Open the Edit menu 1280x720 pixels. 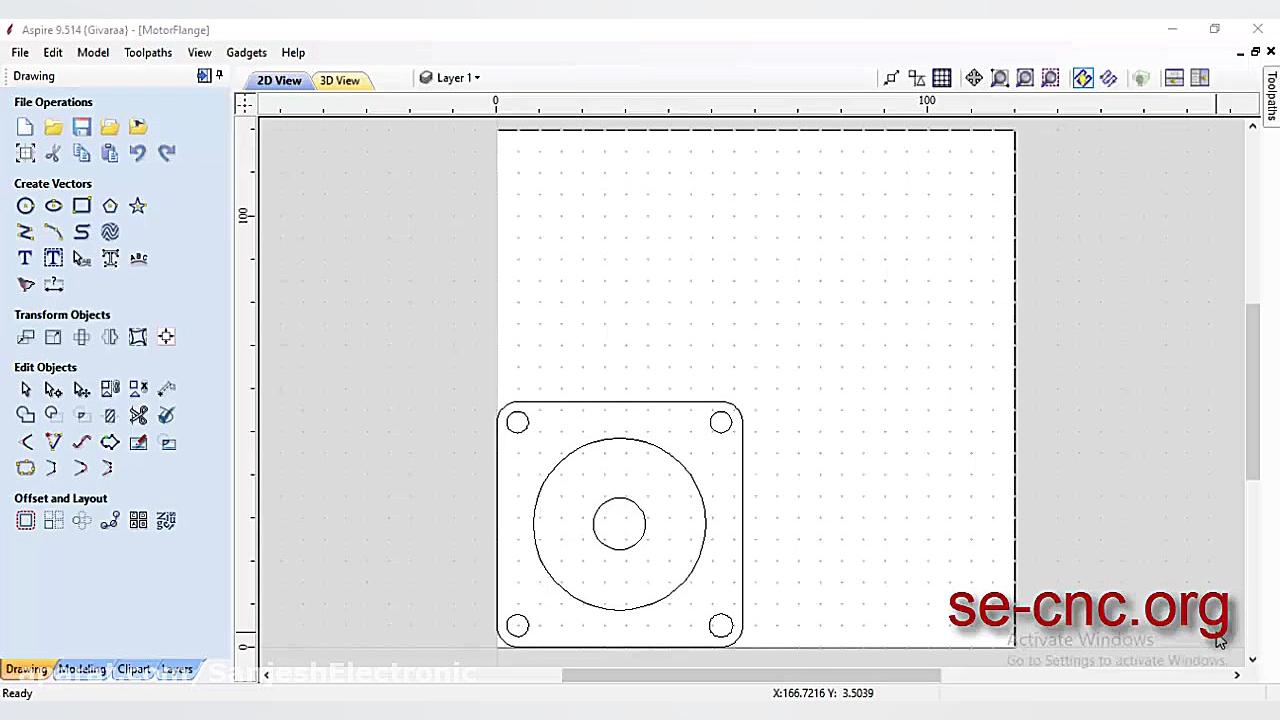(x=53, y=53)
